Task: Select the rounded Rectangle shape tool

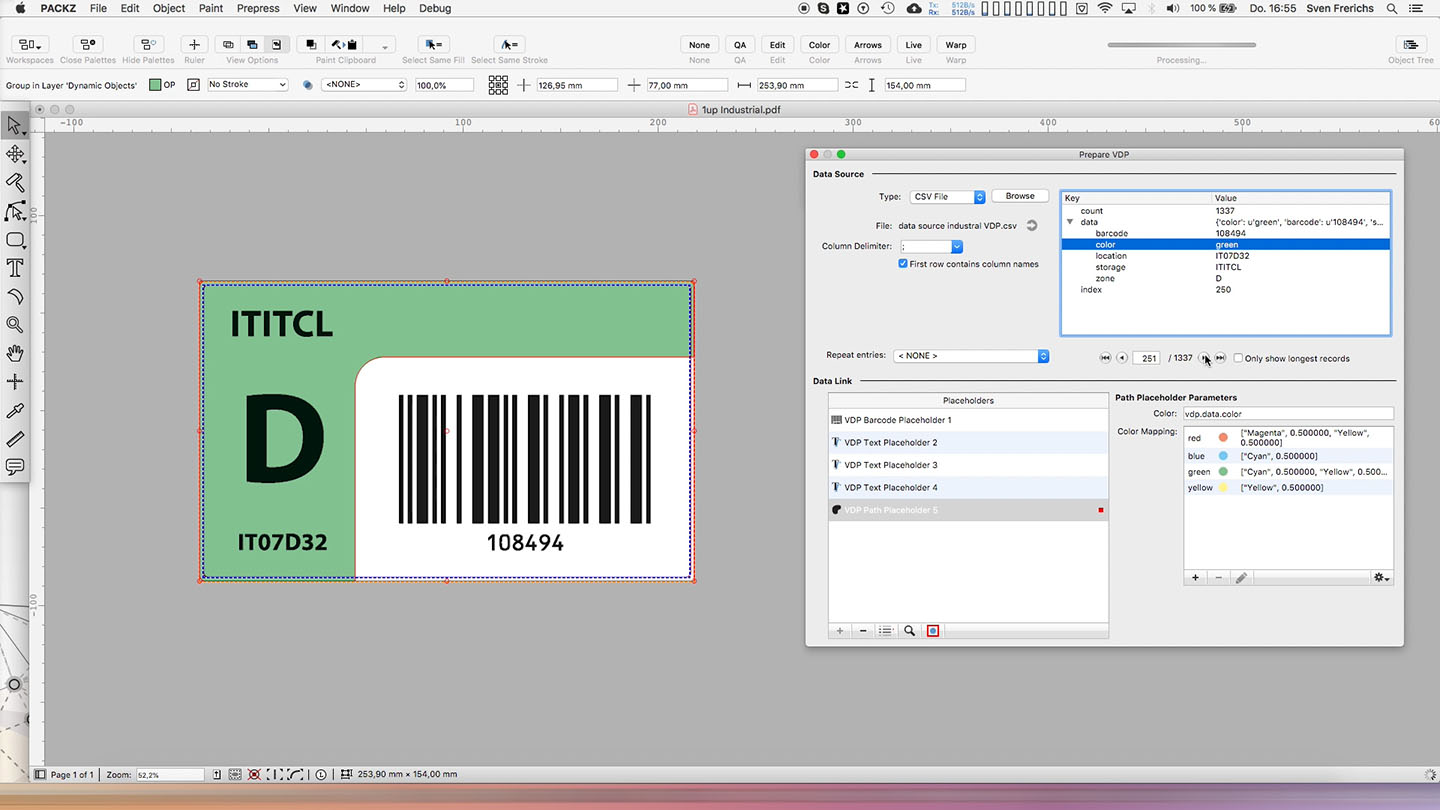Action: tap(14, 240)
